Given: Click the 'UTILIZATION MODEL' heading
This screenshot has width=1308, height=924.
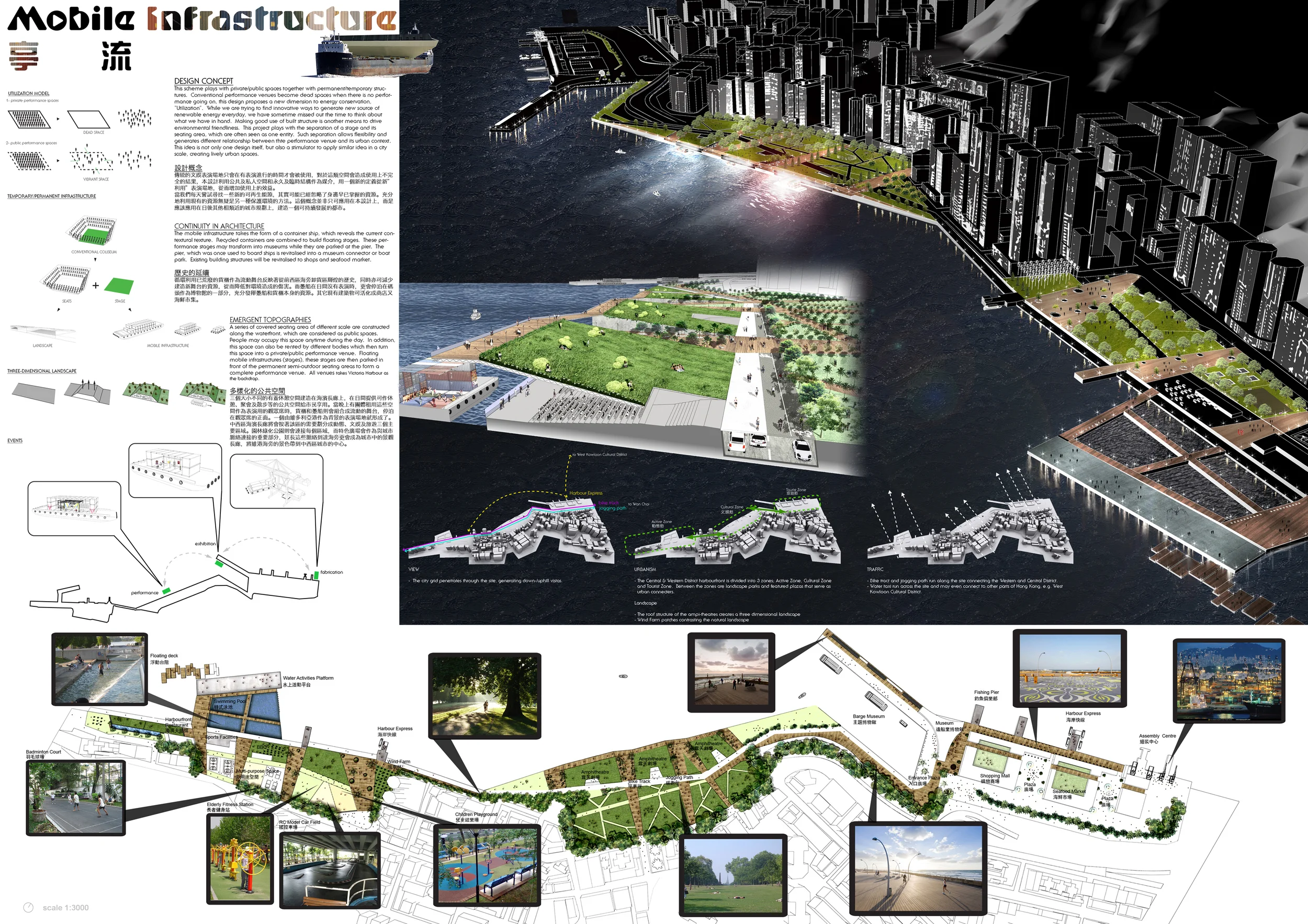Looking at the screenshot, I should pos(28,94).
